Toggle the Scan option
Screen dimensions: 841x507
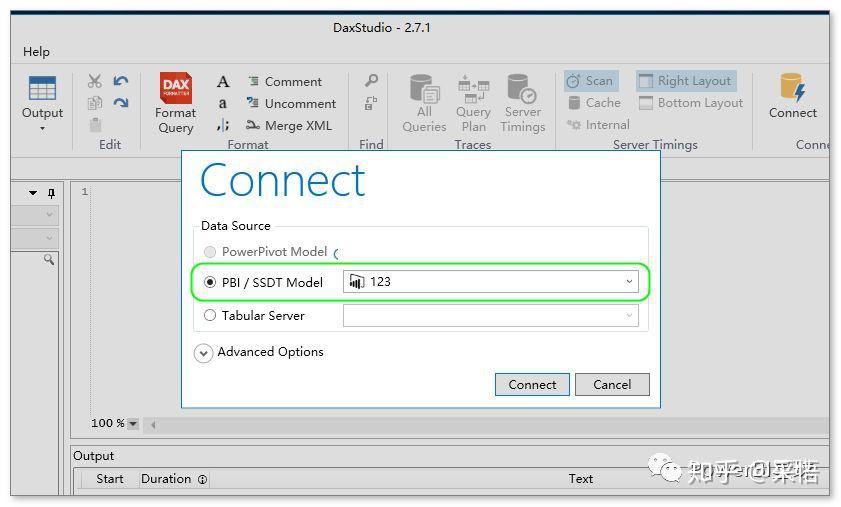(591, 81)
